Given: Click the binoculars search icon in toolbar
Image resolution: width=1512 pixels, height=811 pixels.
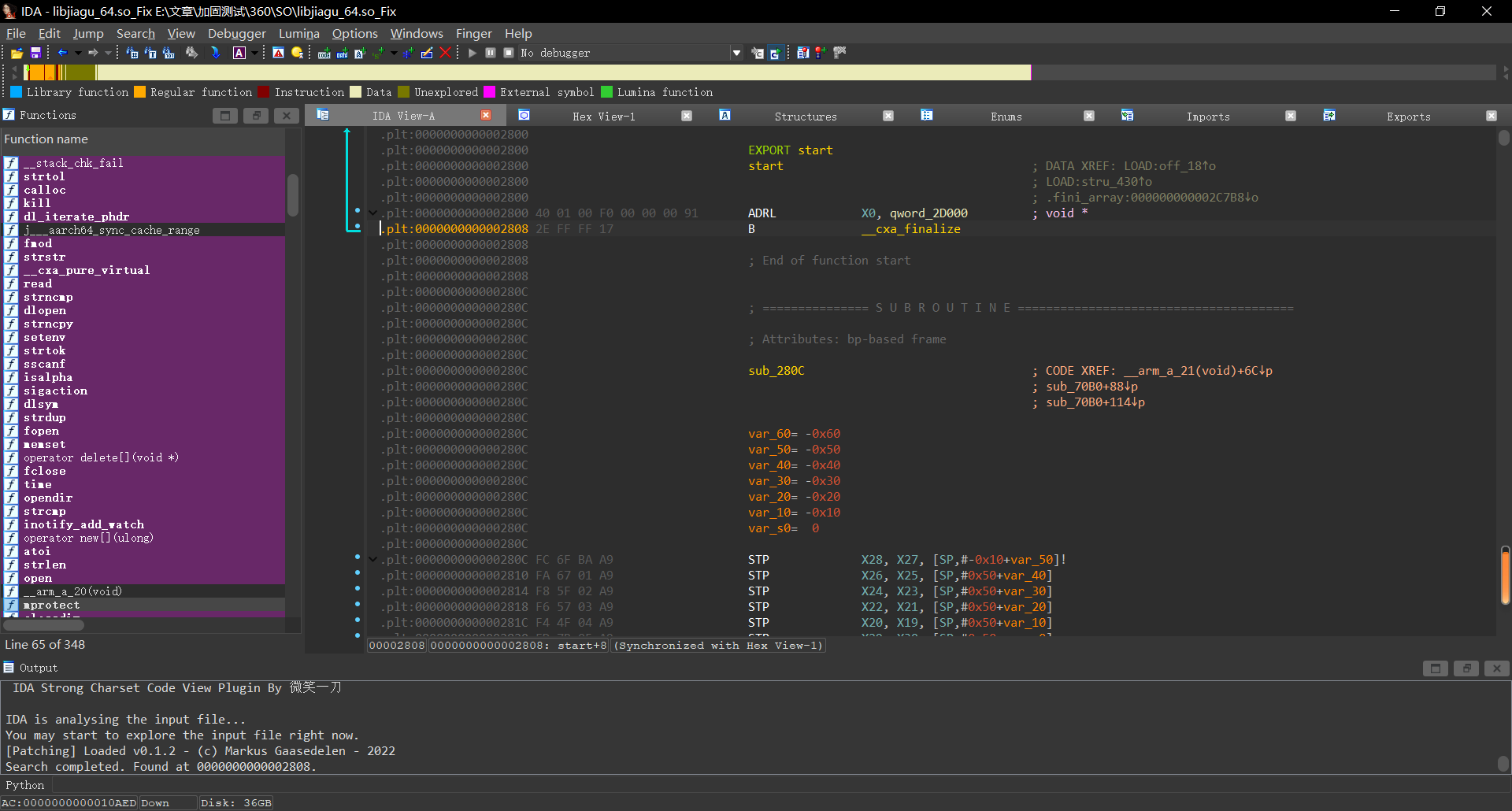Looking at the screenshot, I should [x=191, y=53].
